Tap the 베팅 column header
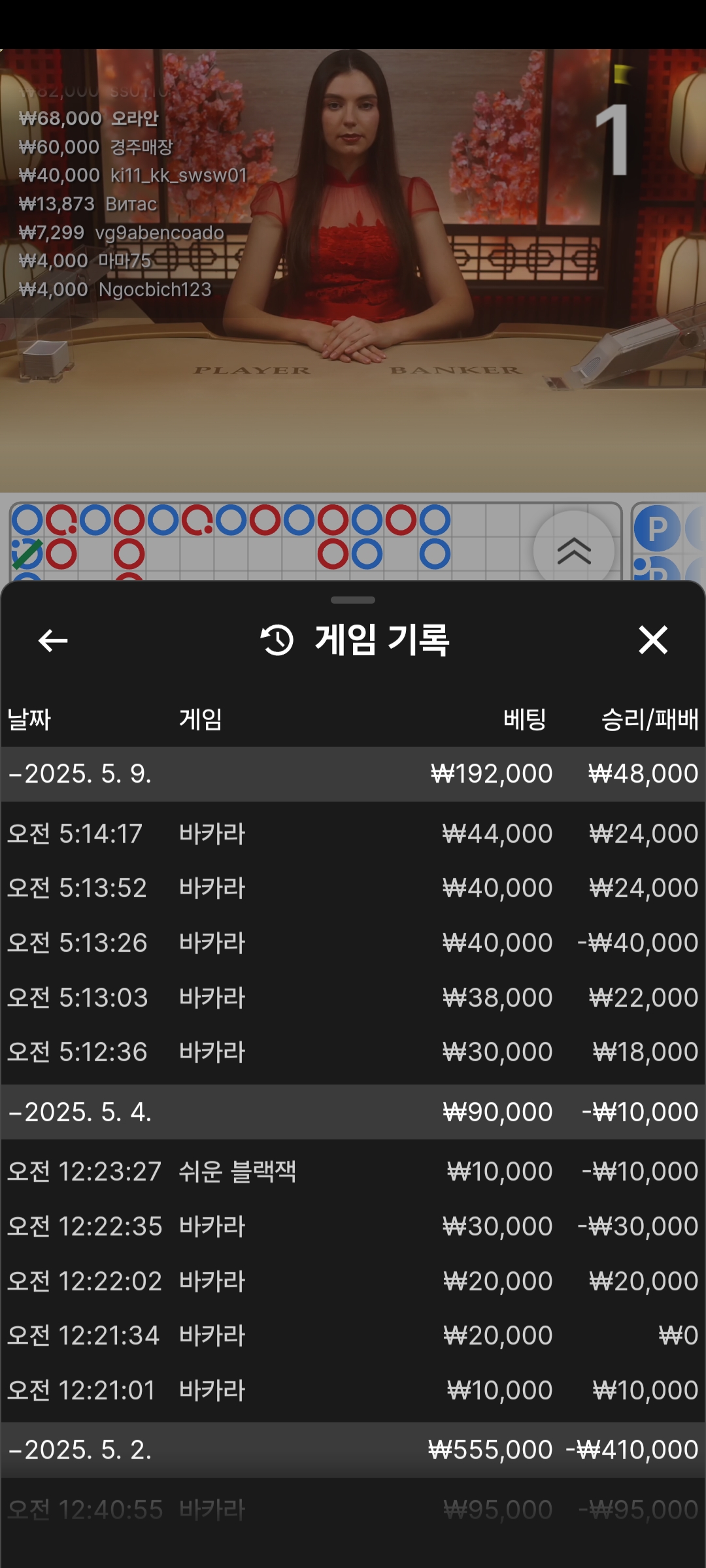The width and height of the screenshot is (706, 1568). (x=524, y=720)
